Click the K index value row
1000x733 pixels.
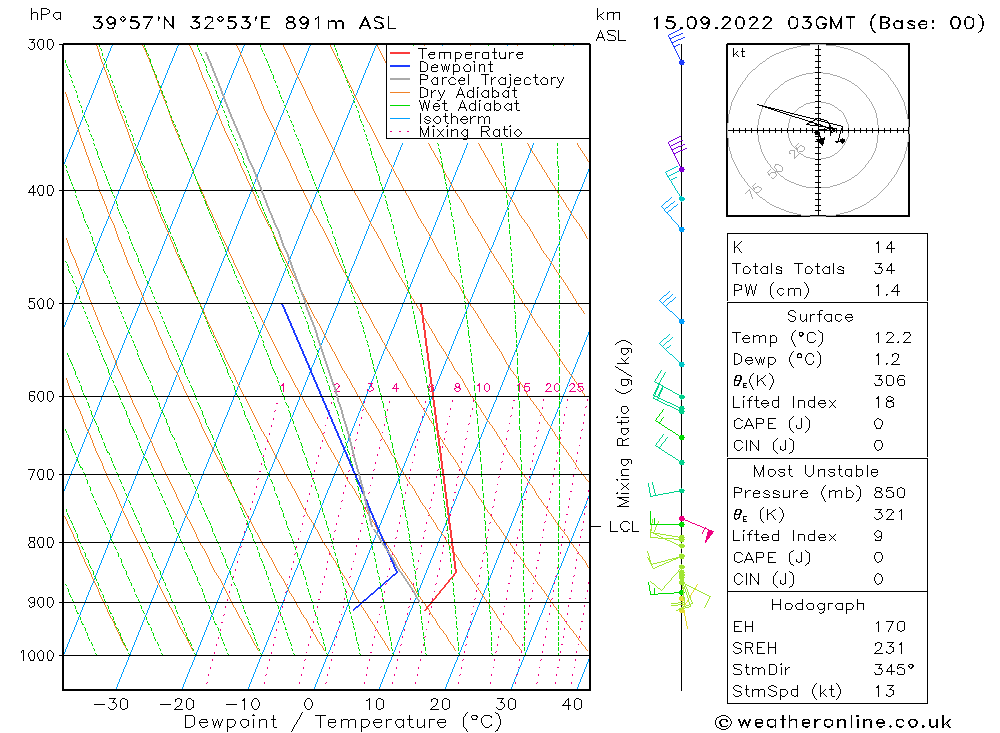[827, 247]
